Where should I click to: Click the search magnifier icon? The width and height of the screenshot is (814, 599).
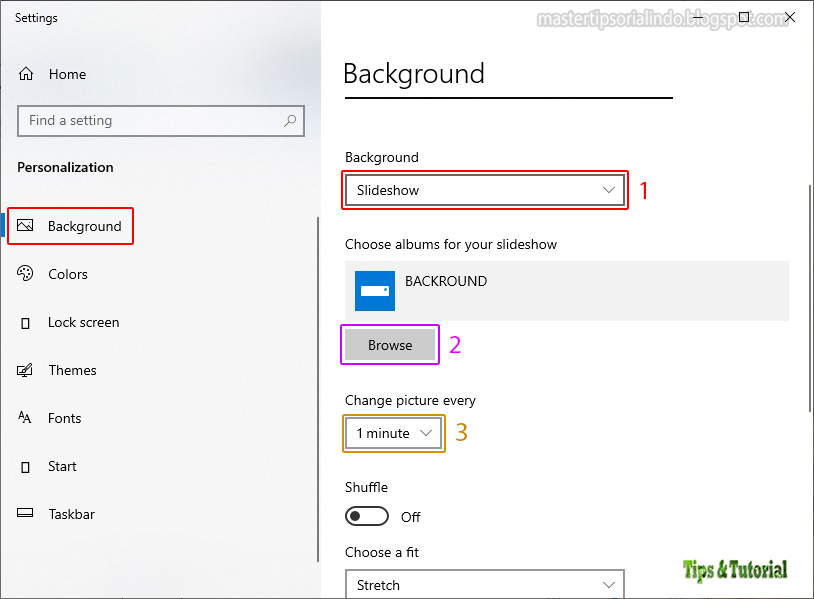tap(290, 121)
